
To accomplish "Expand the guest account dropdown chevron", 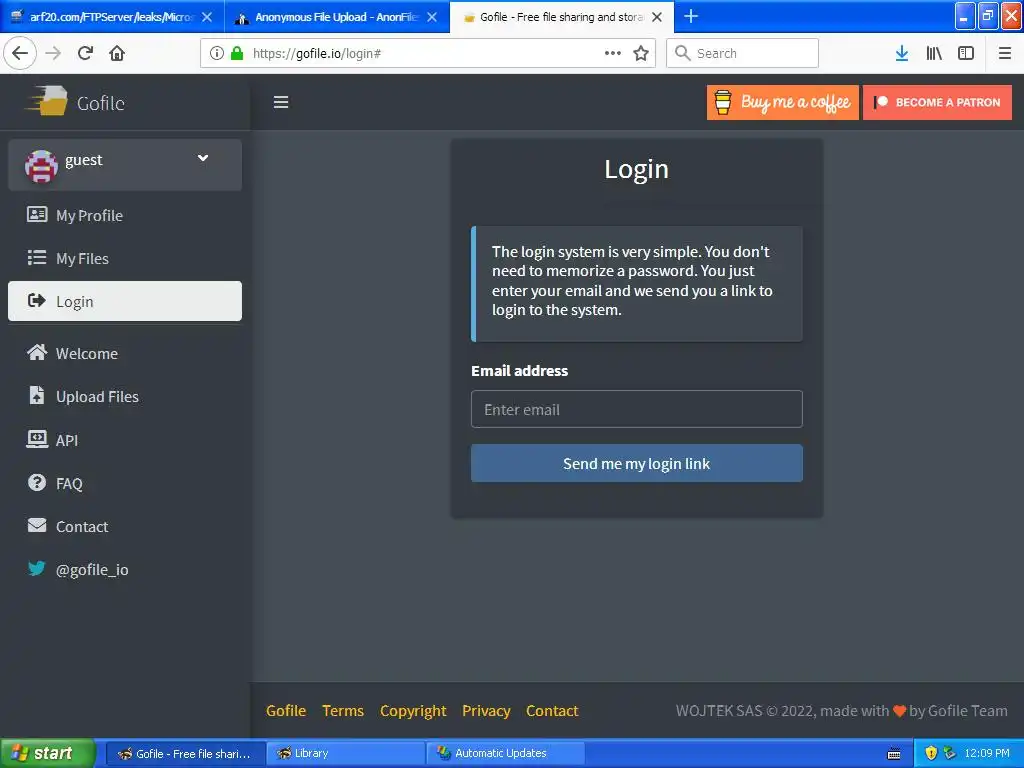I will coord(203,158).
